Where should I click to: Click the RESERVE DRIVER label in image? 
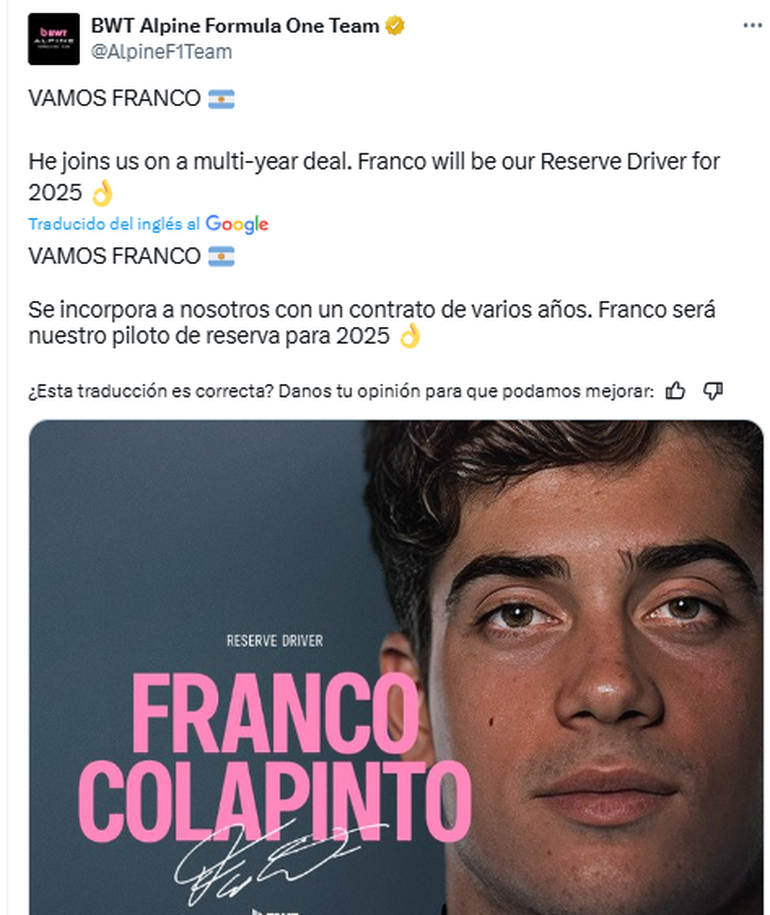[x=275, y=641]
